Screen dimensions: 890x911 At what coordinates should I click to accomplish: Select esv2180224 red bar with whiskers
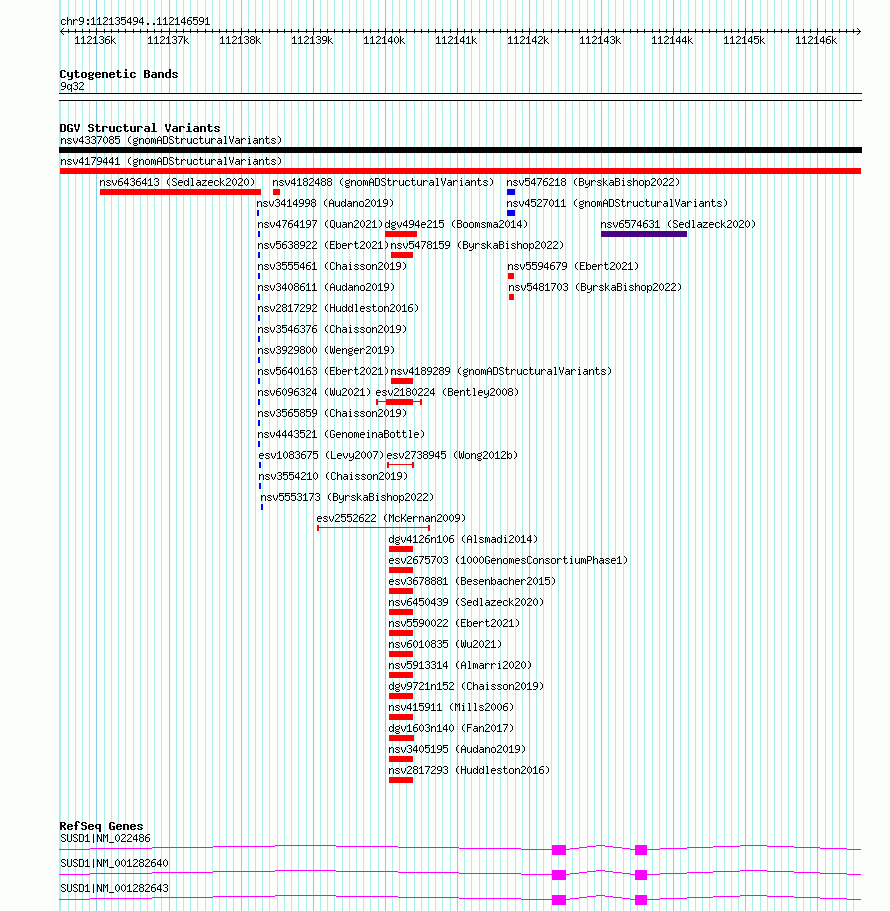coord(399,402)
